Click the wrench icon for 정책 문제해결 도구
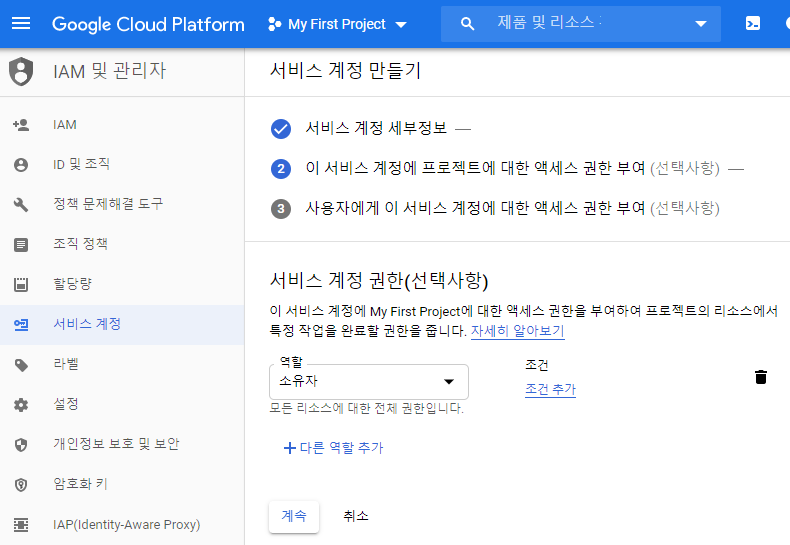Screen dimensions: 790x545 tap(21, 205)
